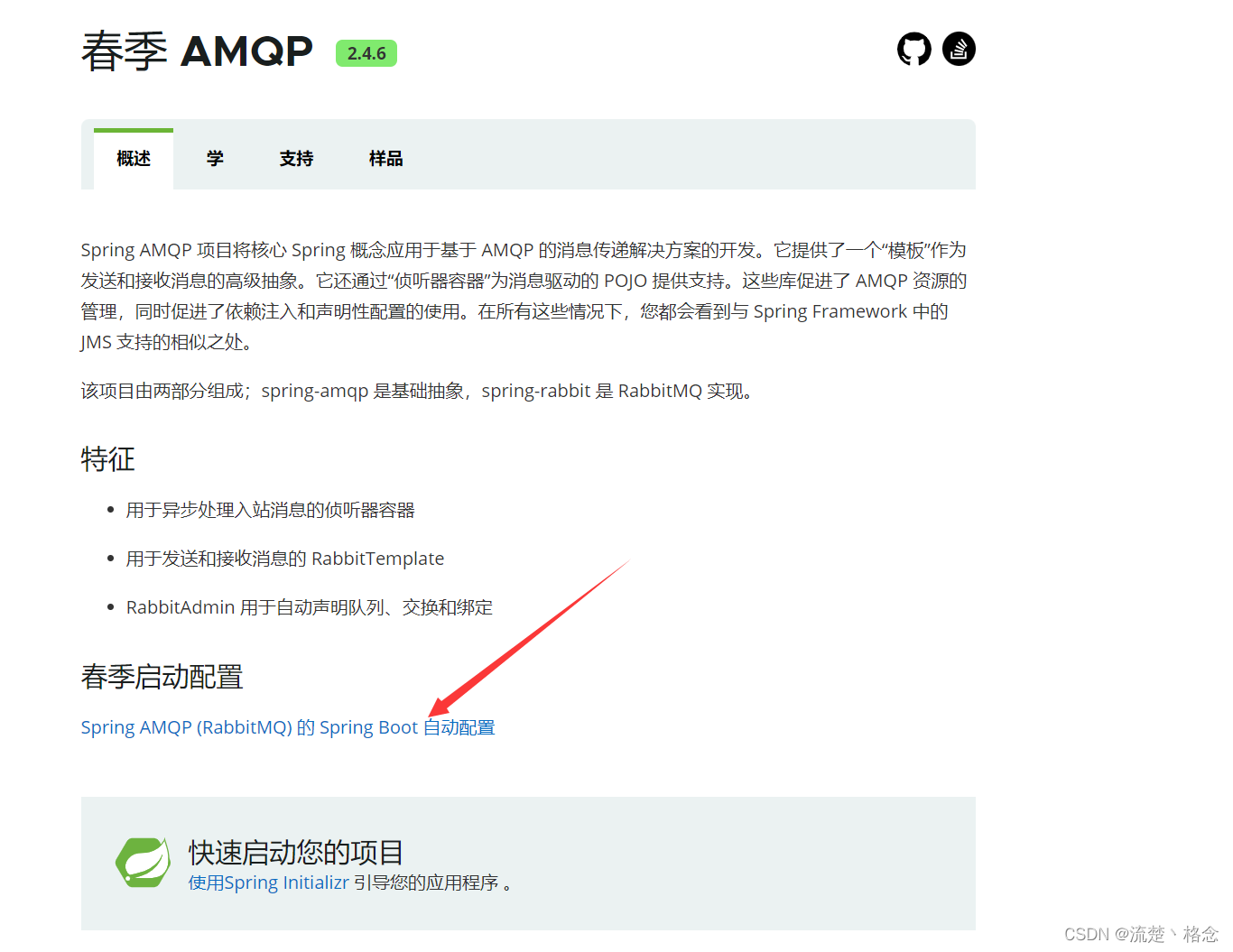Click the 快速启动您的项目 heading

click(x=293, y=851)
